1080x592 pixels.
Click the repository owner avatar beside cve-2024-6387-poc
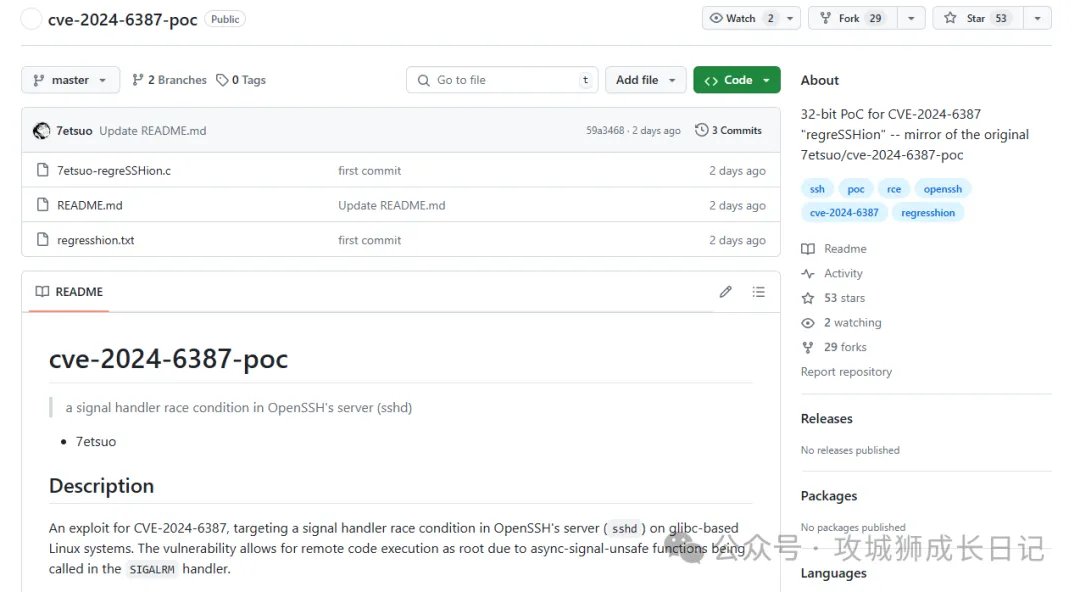(31, 19)
